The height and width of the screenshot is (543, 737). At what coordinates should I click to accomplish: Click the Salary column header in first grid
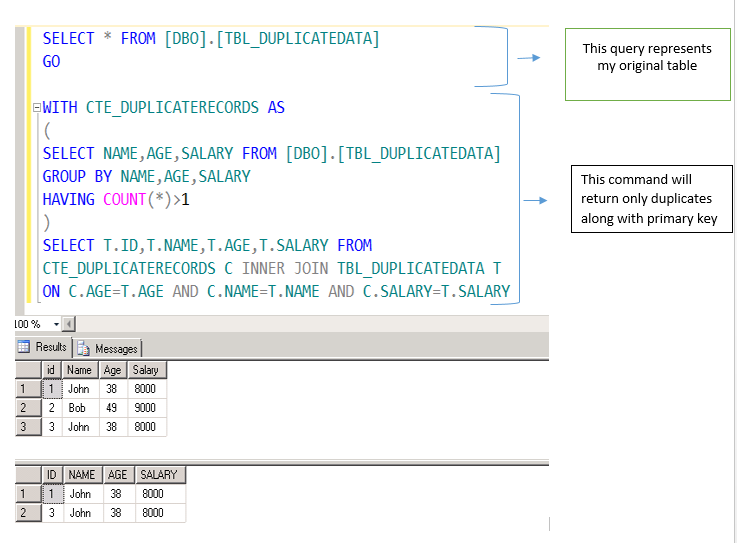(146, 370)
